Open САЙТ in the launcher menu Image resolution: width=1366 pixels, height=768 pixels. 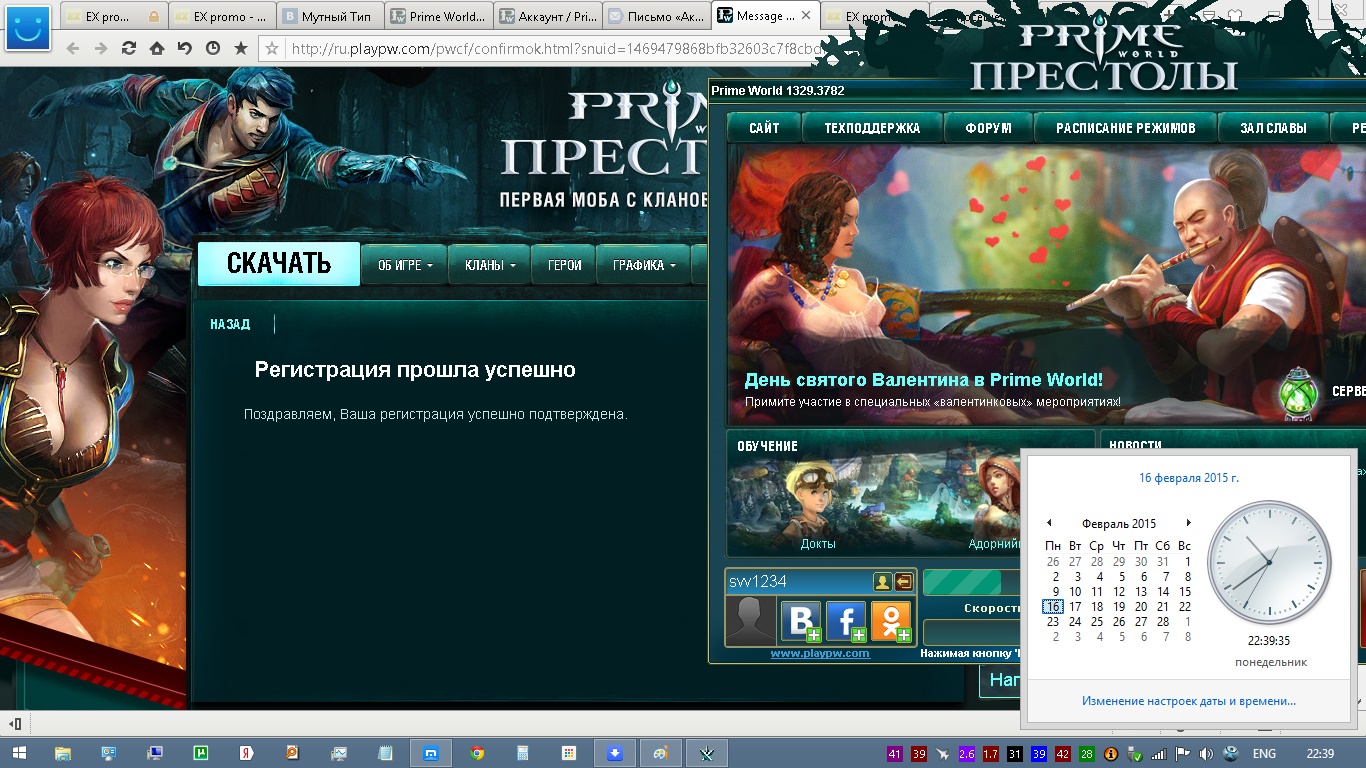(x=764, y=128)
